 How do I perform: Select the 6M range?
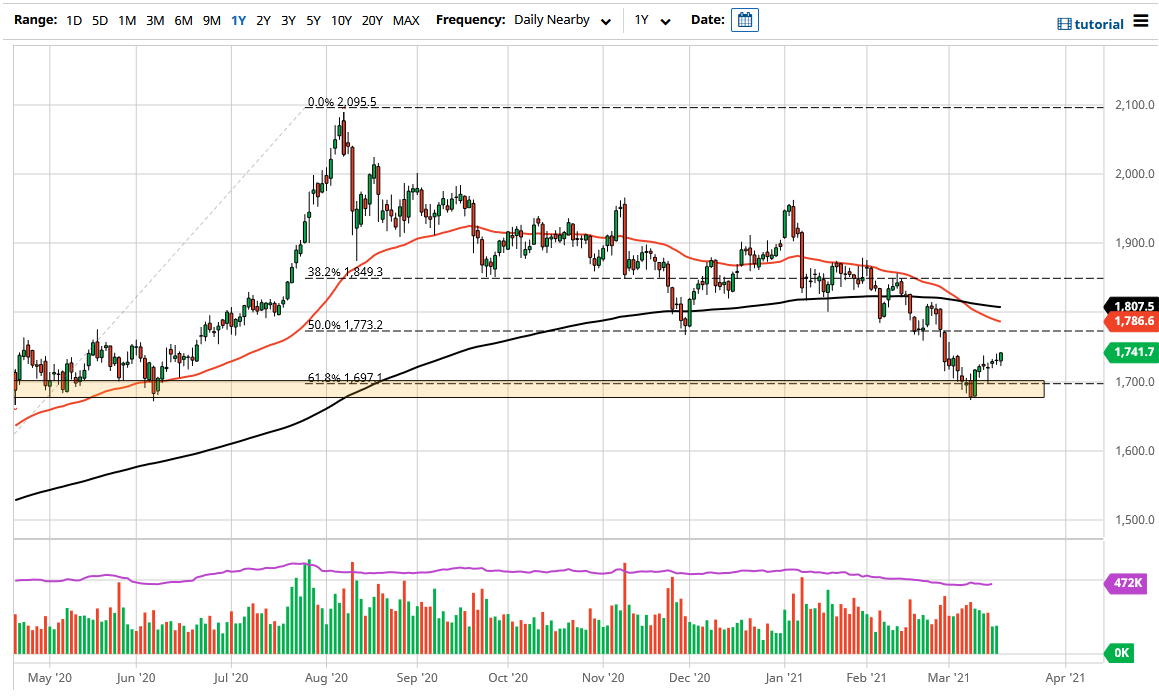[x=183, y=21]
